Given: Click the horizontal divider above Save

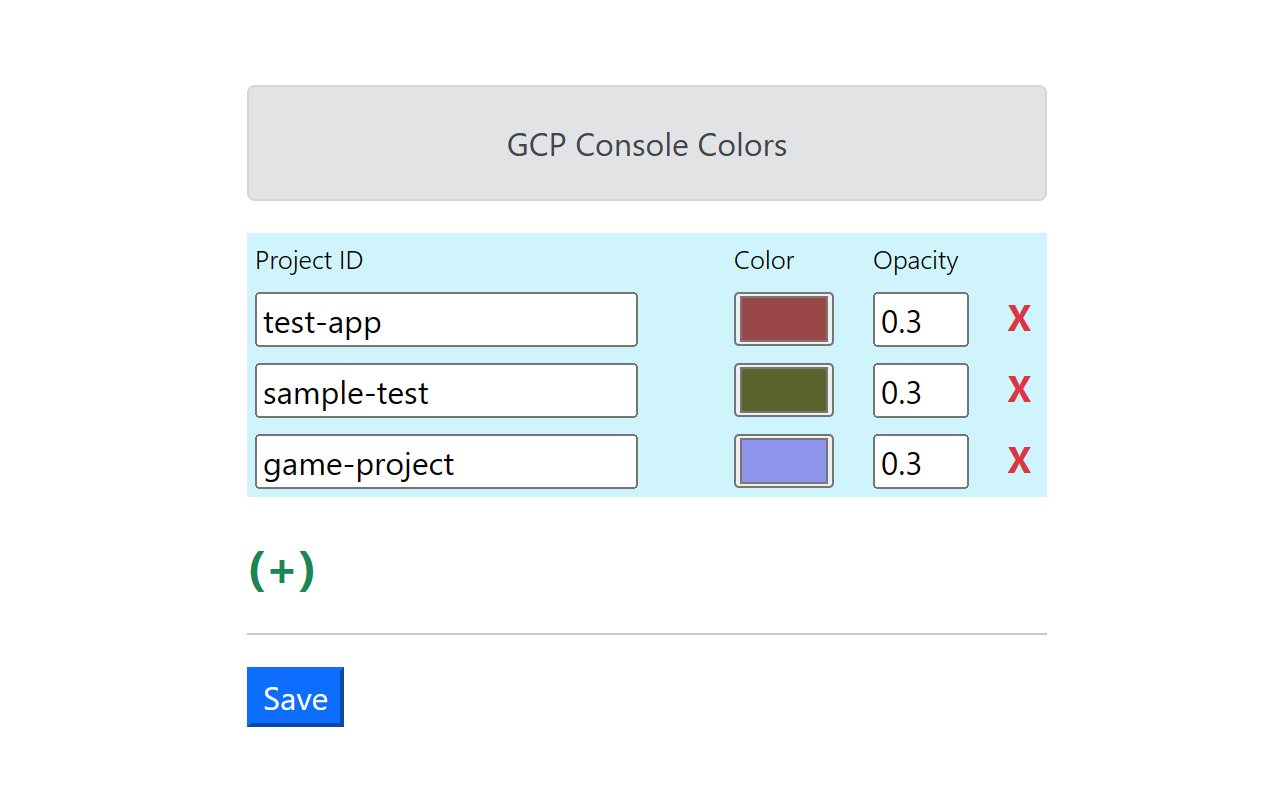Looking at the screenshot, I should click(x=646, y=634).
